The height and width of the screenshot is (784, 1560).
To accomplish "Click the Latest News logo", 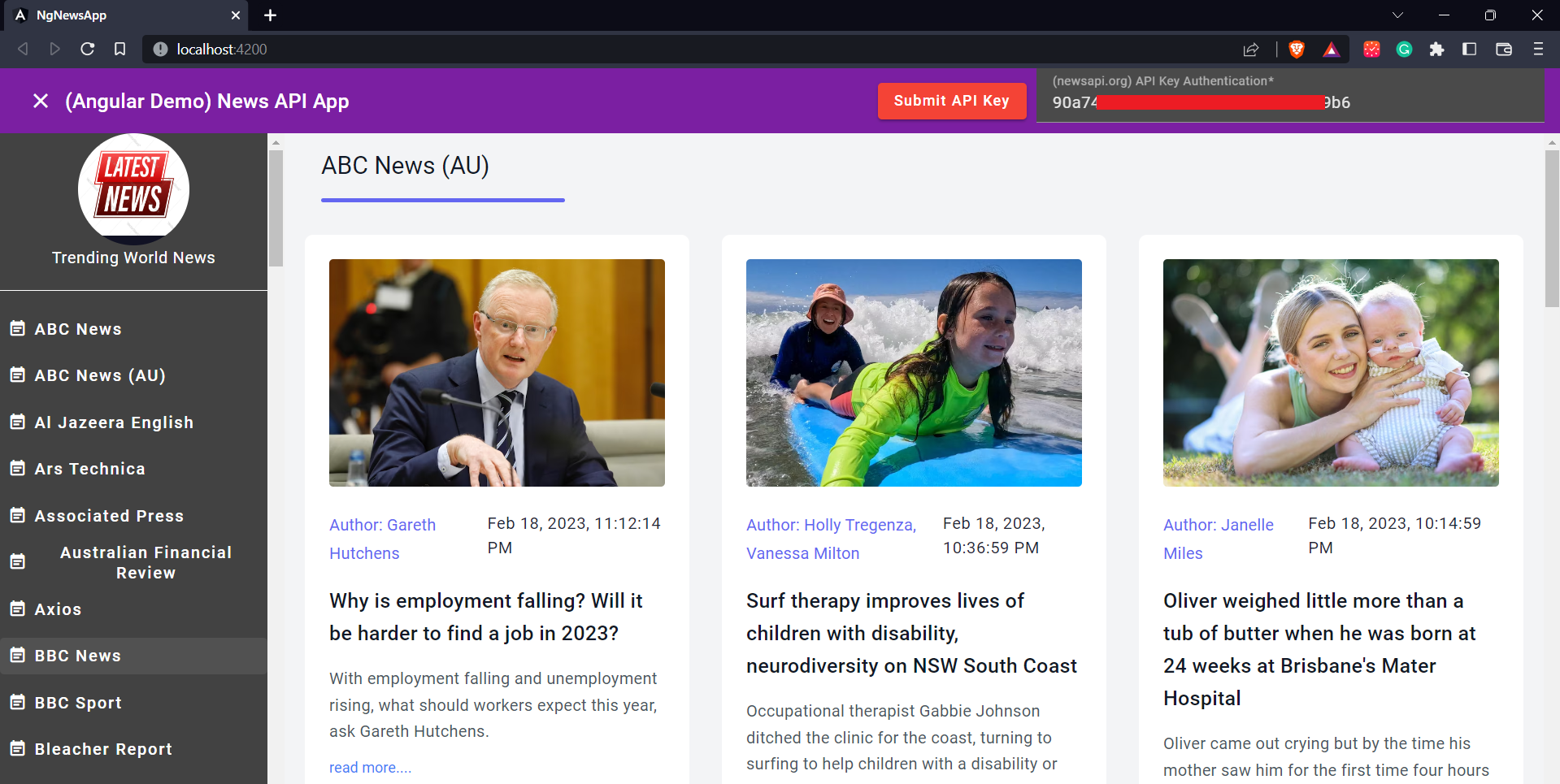I will (x=133, y=188).
